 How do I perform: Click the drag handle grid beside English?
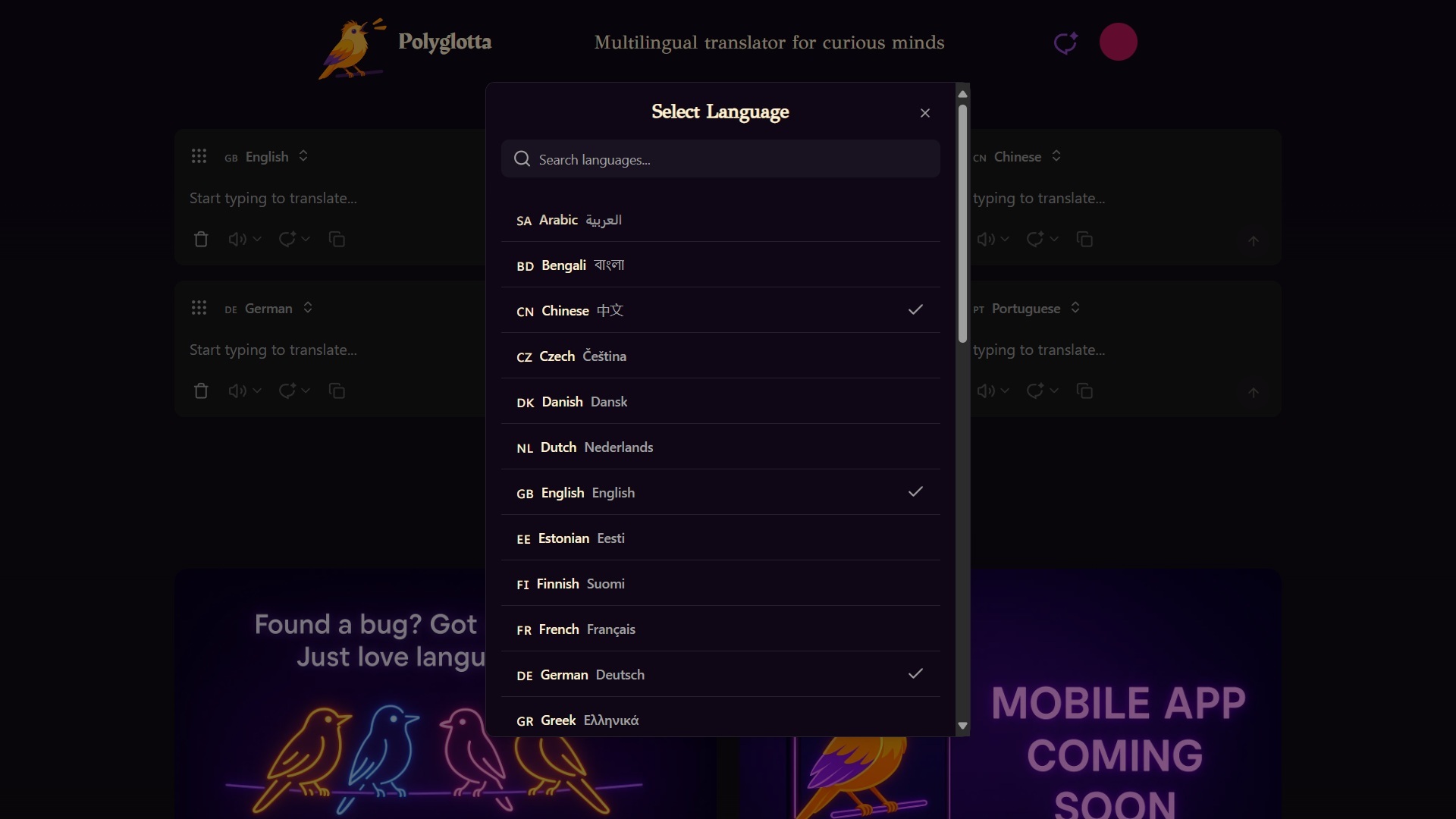pyautogui.click(x=199, y=156)
